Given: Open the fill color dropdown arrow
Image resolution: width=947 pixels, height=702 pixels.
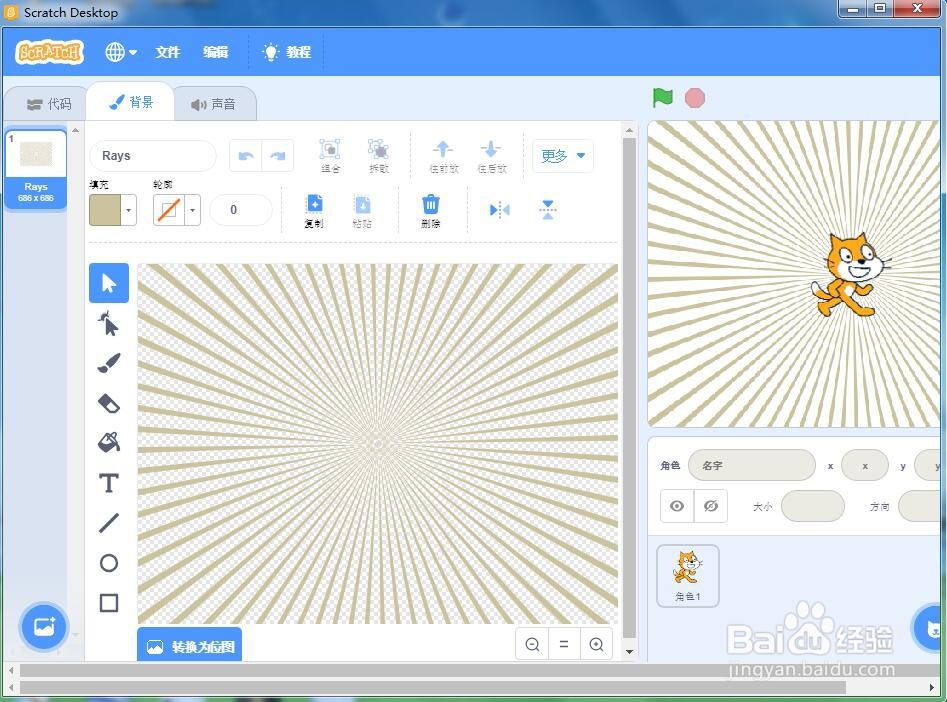Looking at the screenshot, I should click(129, 210).
